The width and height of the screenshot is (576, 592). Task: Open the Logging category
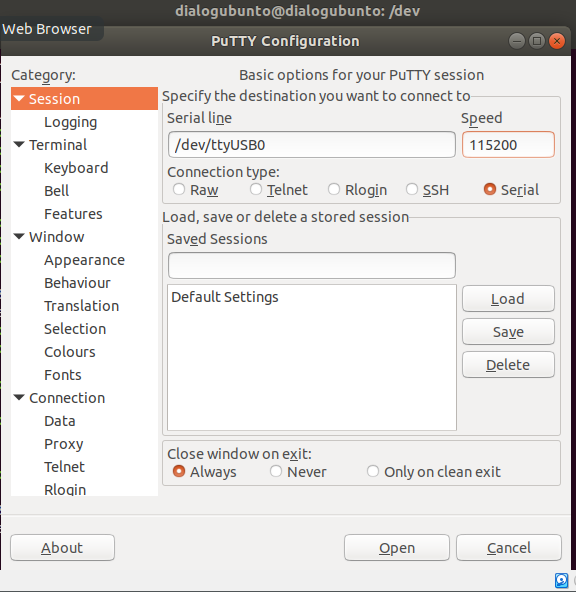tap(71, 122)
